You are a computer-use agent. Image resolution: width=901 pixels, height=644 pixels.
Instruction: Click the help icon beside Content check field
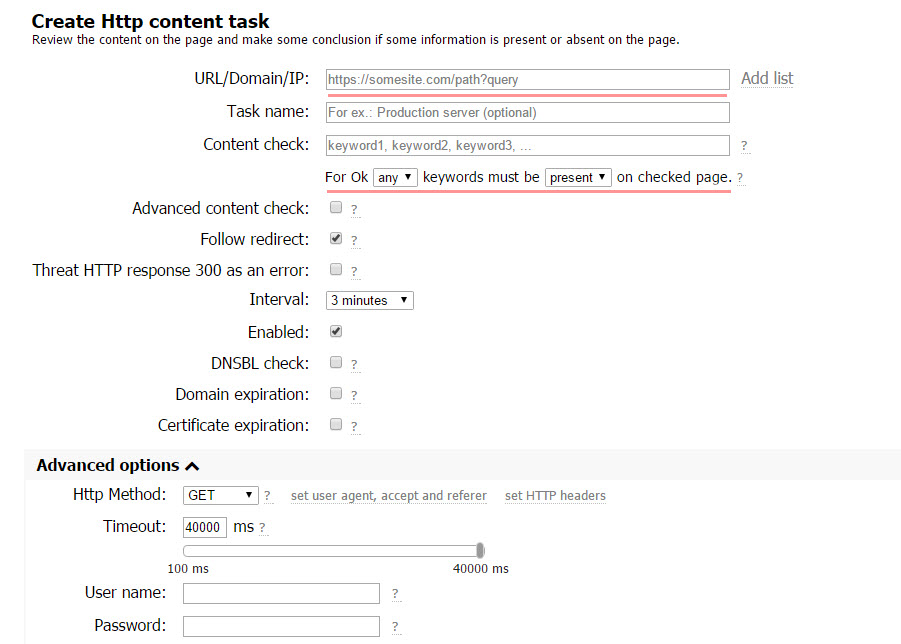744,145
